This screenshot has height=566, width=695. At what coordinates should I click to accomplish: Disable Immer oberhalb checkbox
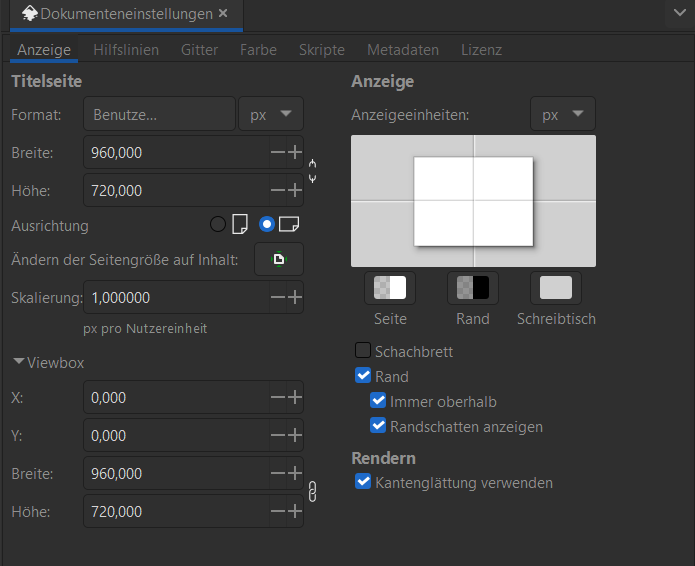378,400
